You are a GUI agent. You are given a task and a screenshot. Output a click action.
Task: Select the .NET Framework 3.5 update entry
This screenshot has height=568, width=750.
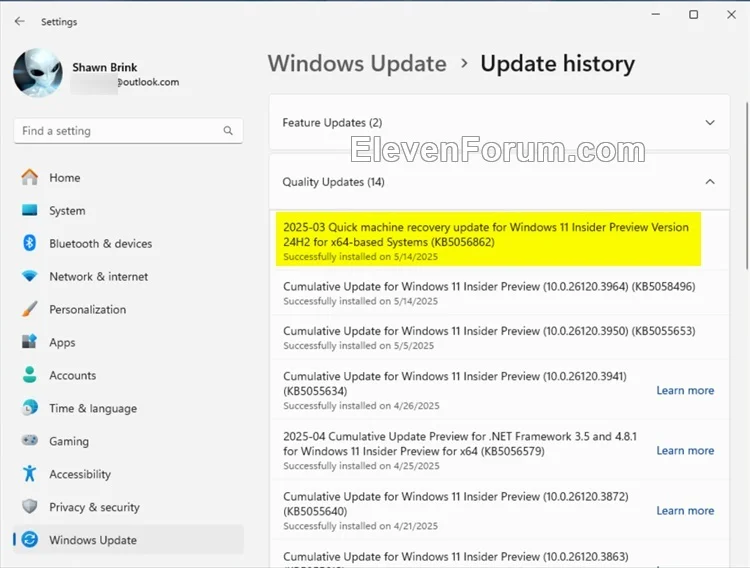coord(499,450)
